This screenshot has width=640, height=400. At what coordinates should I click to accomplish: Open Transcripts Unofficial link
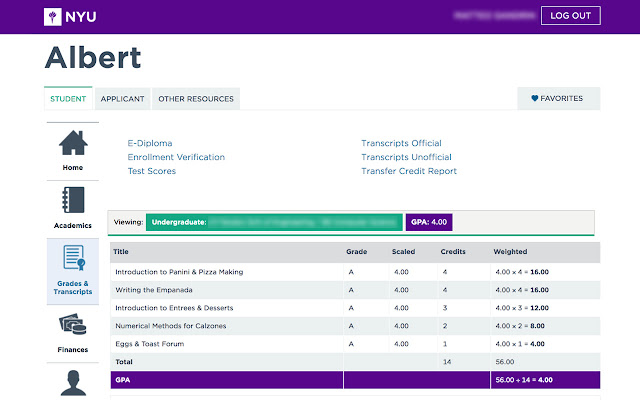click(x=406, y=157)
